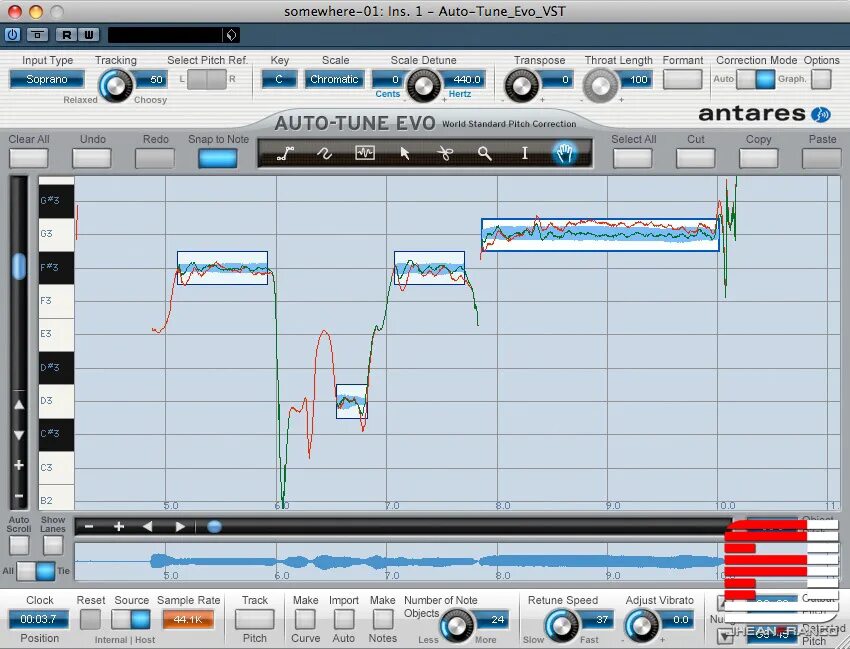Click the Options button

821,80
